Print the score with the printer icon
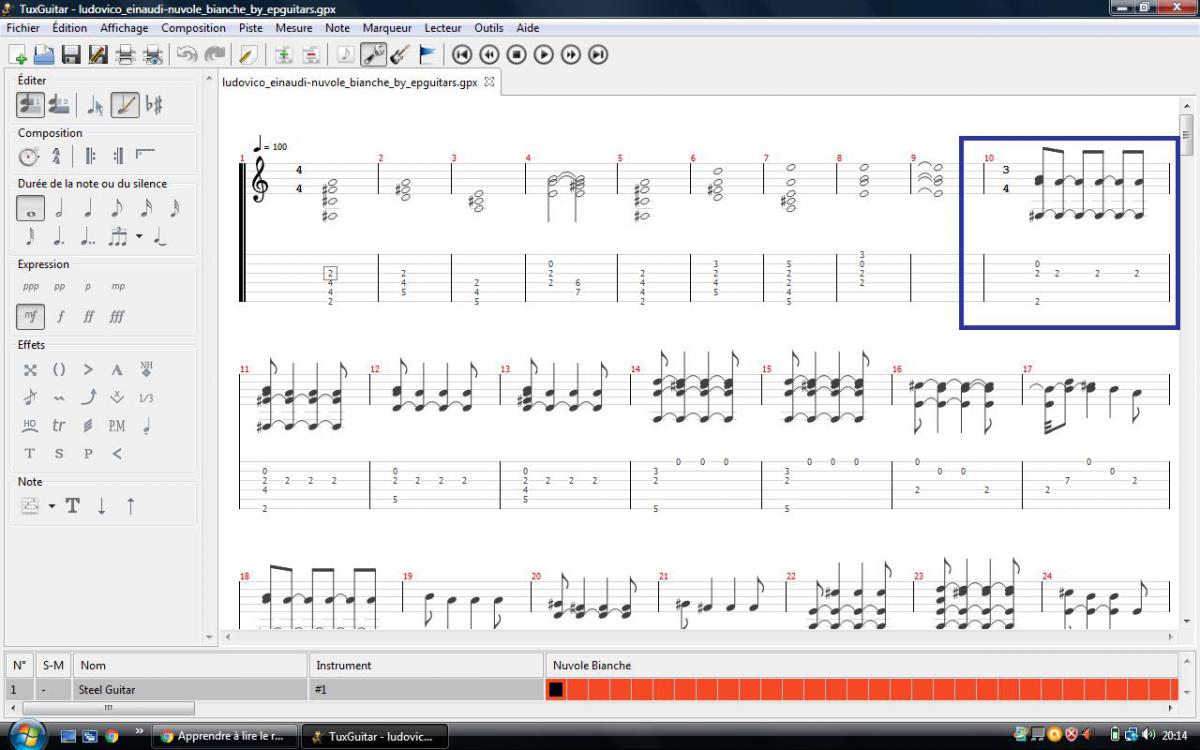The width and height of the screenshot is (1200, 750). click(126, 55)
